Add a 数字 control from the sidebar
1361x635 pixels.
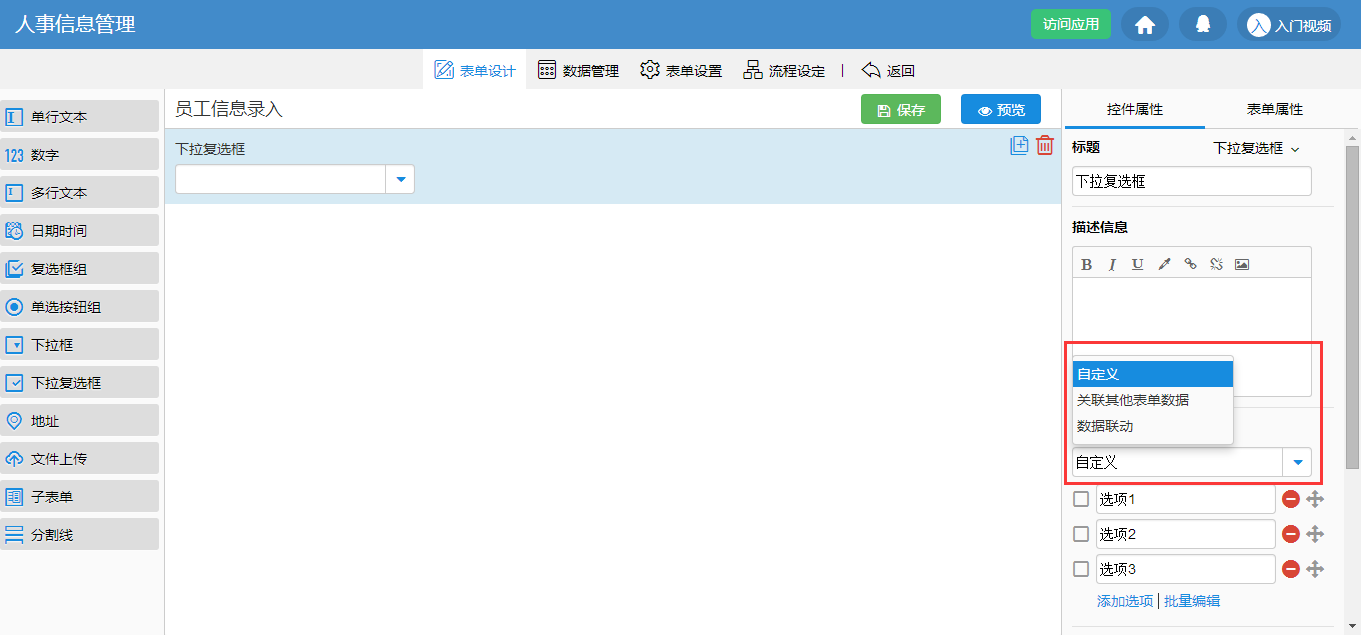[80, 154]
